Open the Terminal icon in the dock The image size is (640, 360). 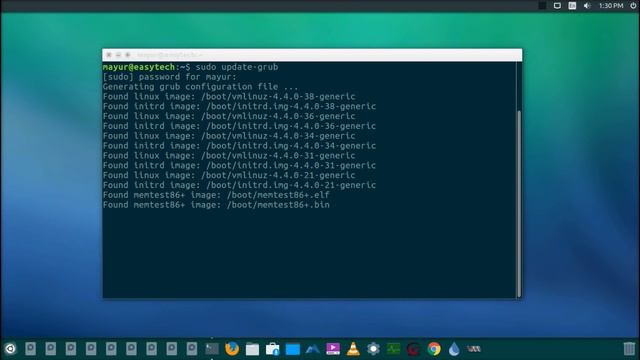click(x=212, y=349)
